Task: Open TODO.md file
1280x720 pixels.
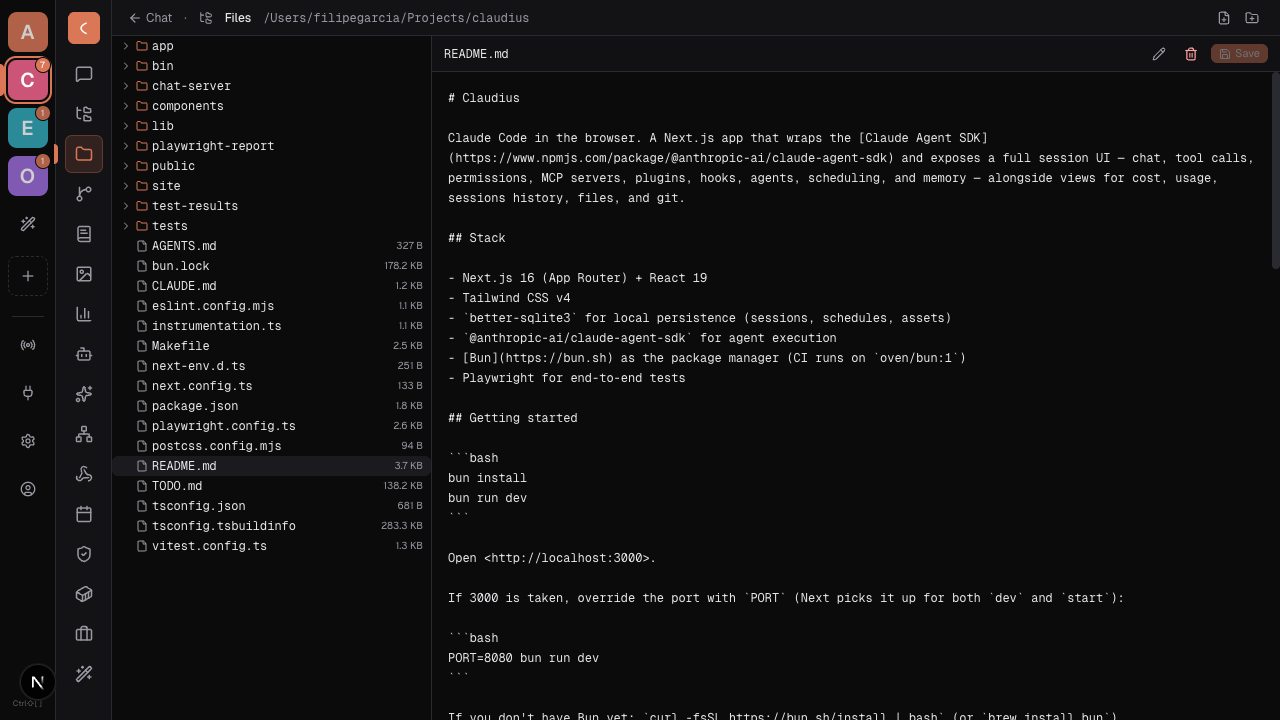Action: click(272, 486)
